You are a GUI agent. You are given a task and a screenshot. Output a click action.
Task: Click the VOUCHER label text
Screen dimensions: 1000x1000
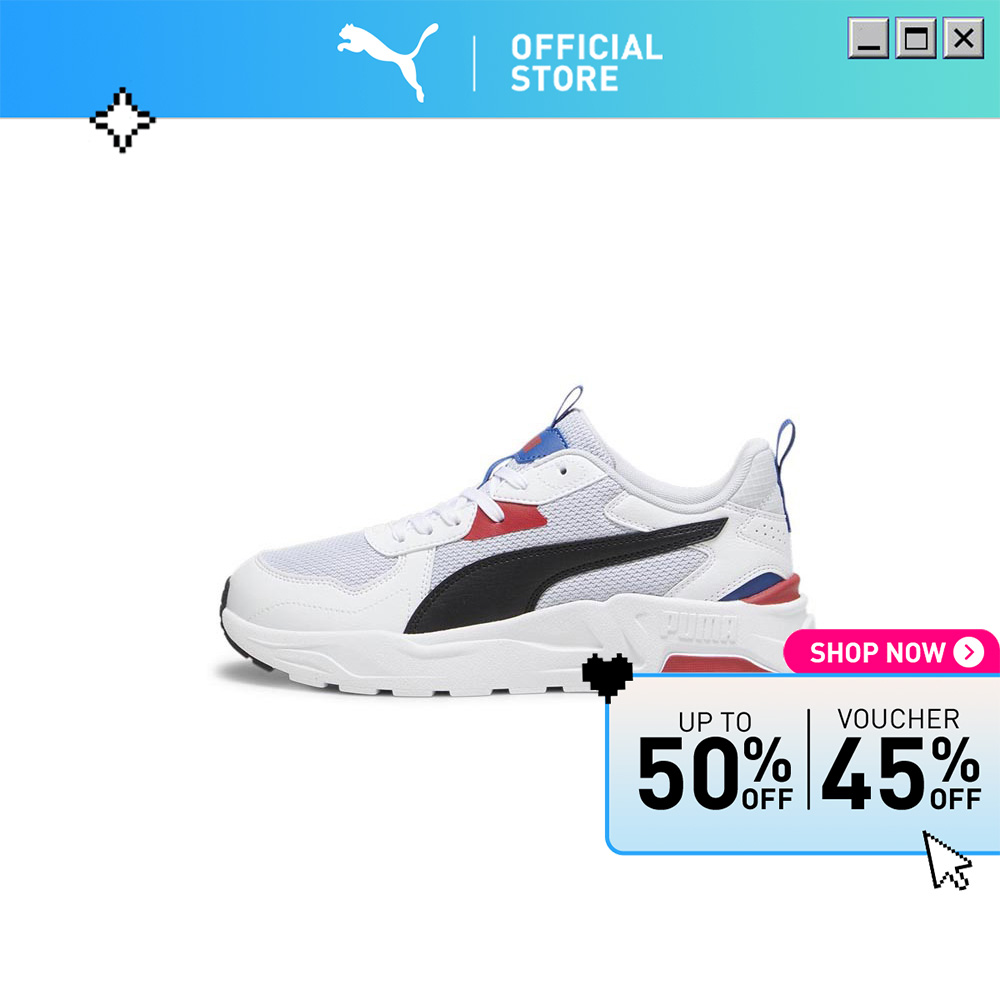tap(898, 719)
